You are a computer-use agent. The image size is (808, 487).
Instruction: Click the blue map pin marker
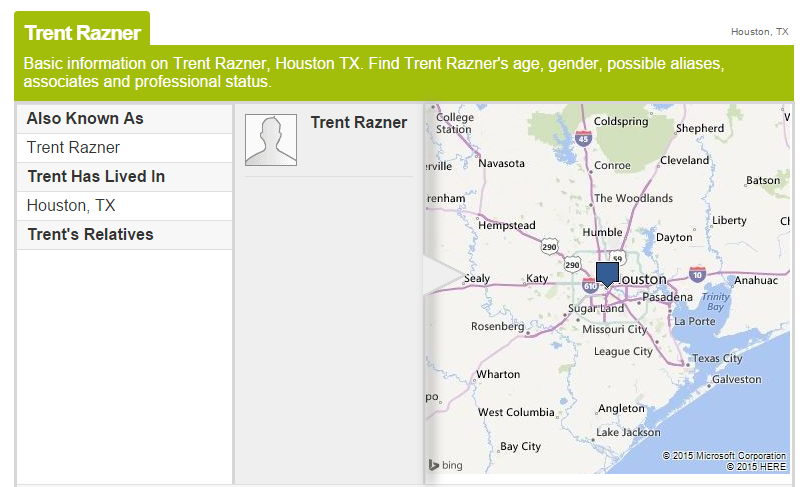[x=607, y=275]
